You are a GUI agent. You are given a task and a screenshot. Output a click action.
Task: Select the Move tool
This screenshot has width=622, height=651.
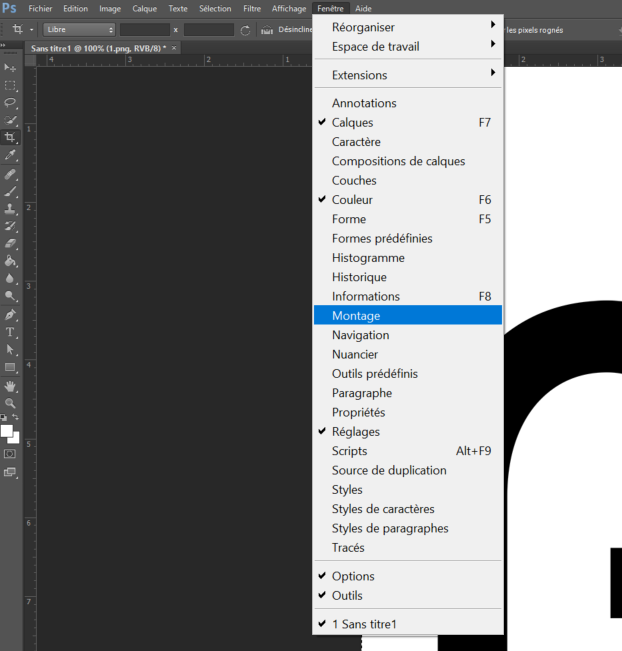[x=10, y=67]
